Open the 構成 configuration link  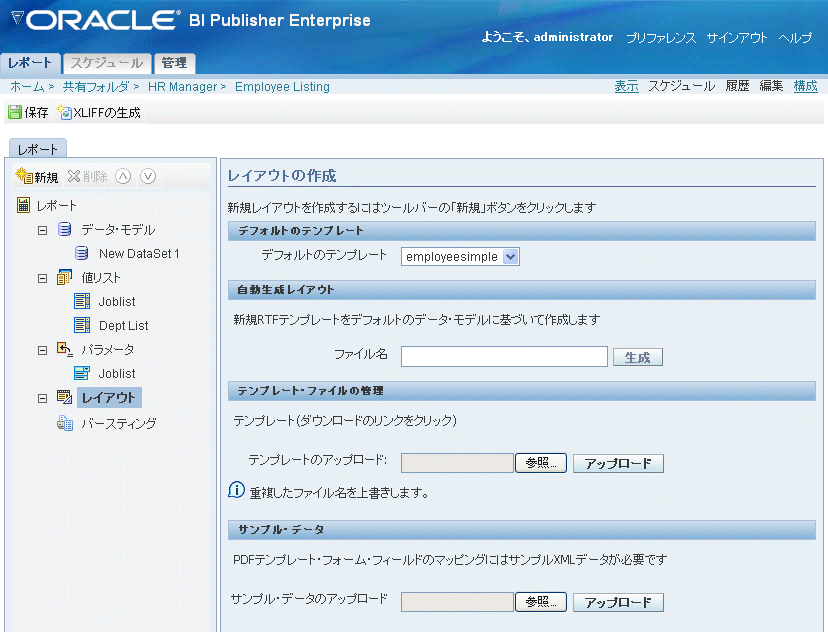(x=805, y=86)
